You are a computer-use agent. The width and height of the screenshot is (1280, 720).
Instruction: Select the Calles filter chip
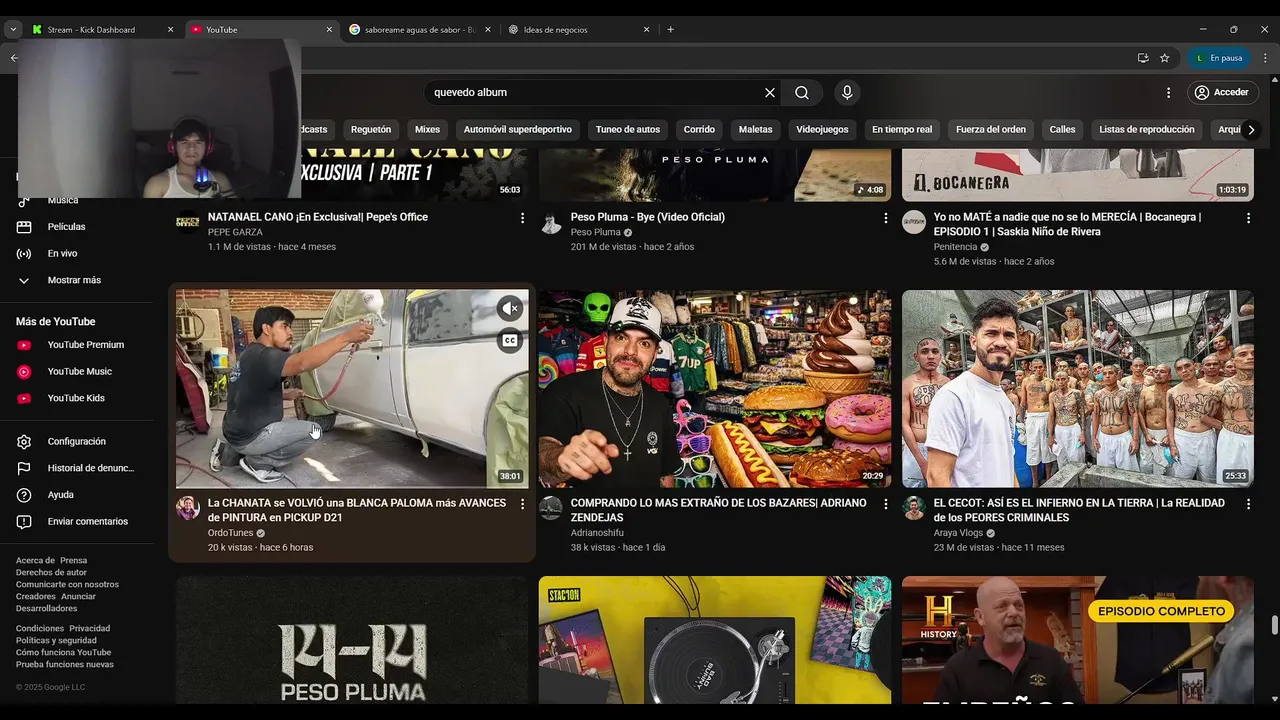pyautogui.click(x=1062, y=129)
